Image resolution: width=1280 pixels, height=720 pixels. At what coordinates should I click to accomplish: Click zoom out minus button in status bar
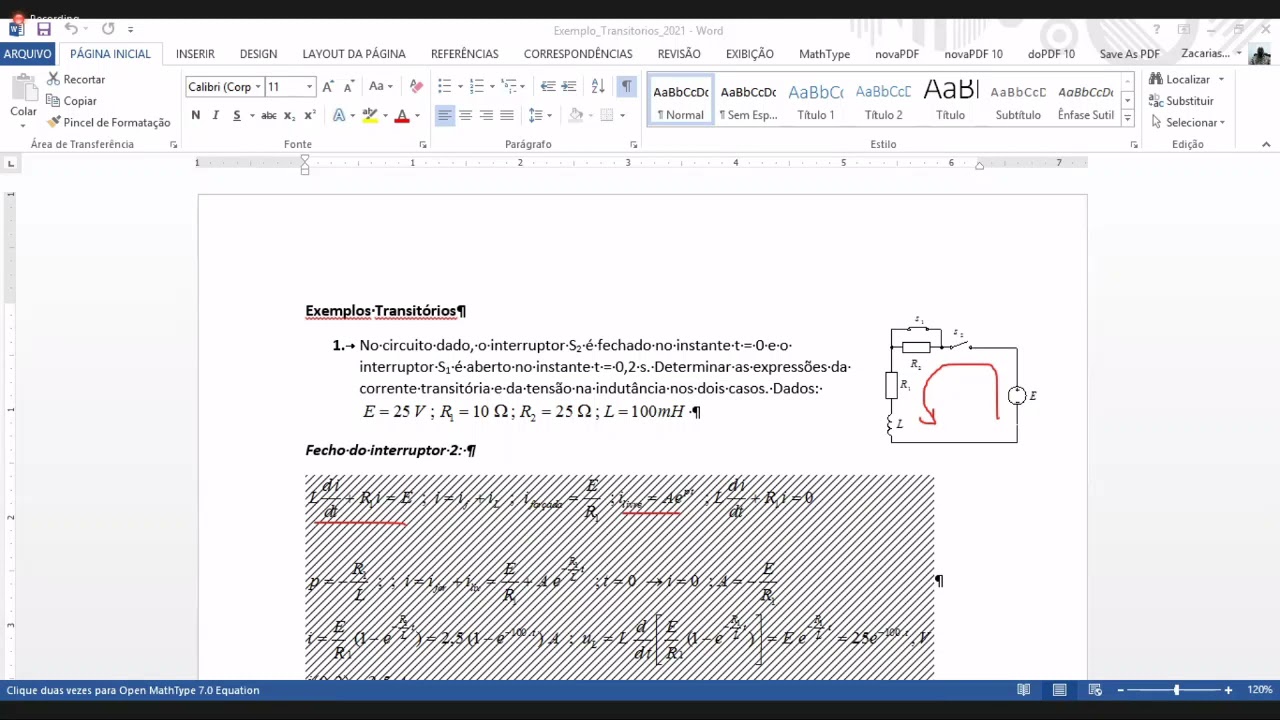coord(1121,690)
